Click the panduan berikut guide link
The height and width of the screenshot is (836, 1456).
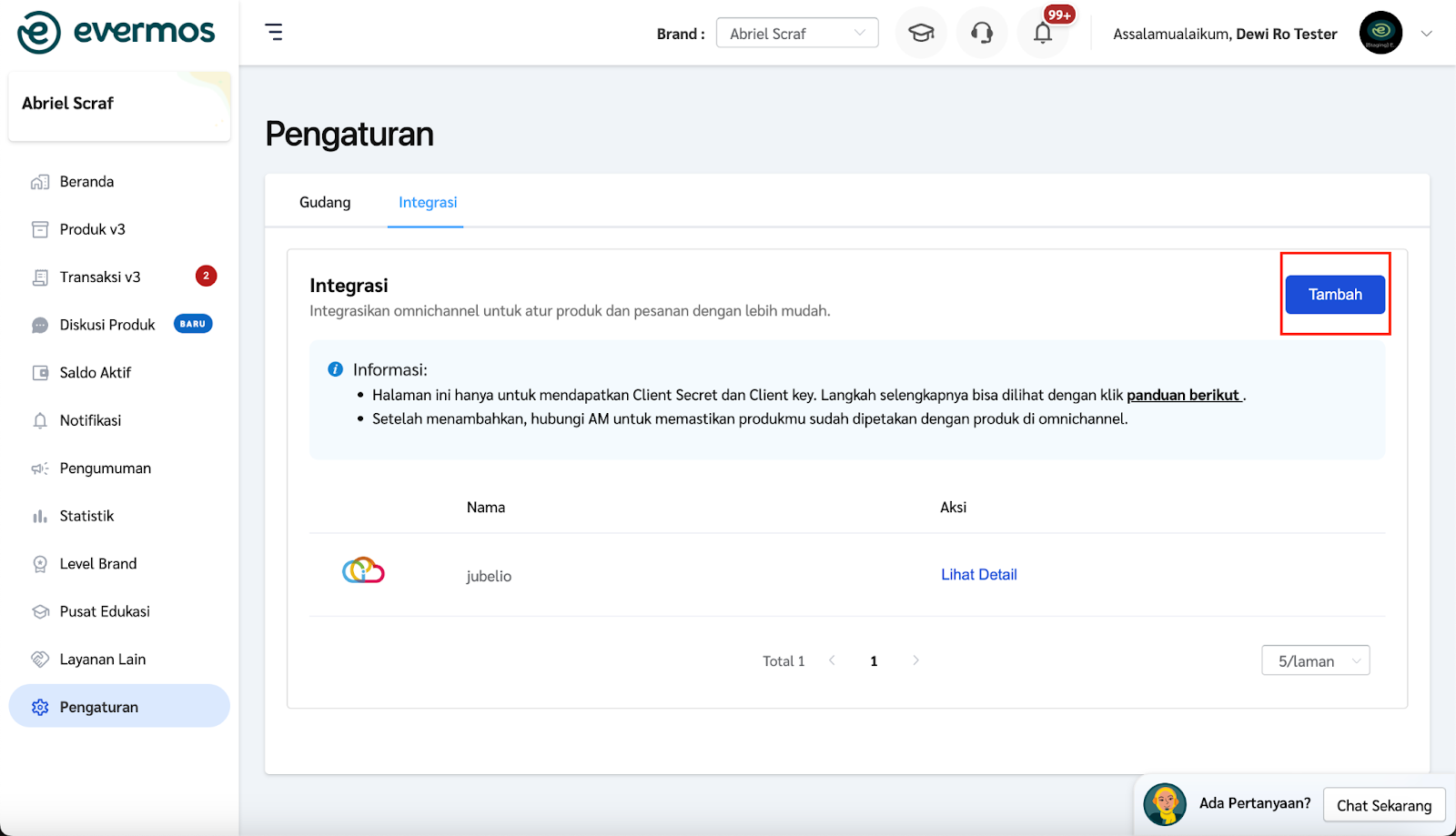(x=1183, y=394)
